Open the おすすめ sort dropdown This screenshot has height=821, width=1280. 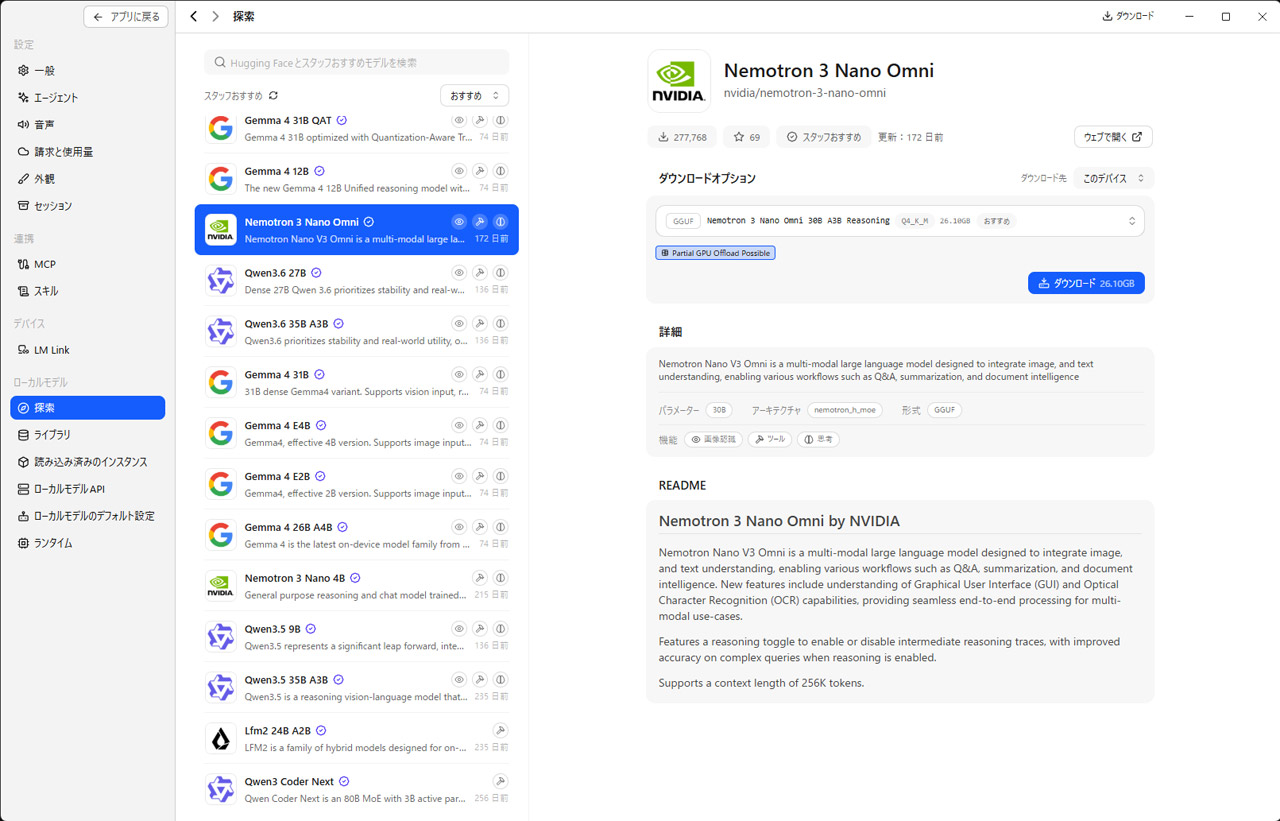[x=474, y=96]
